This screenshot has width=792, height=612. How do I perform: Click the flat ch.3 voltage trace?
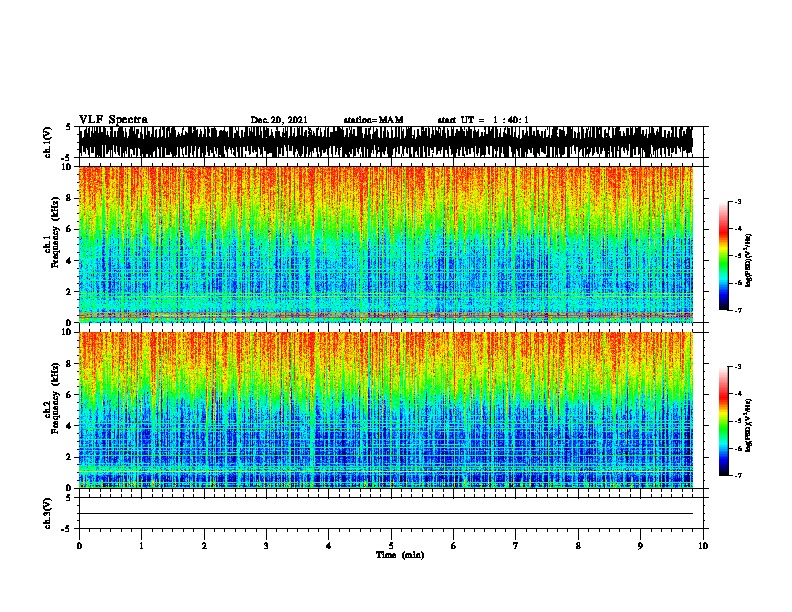[x=386, y=514]
